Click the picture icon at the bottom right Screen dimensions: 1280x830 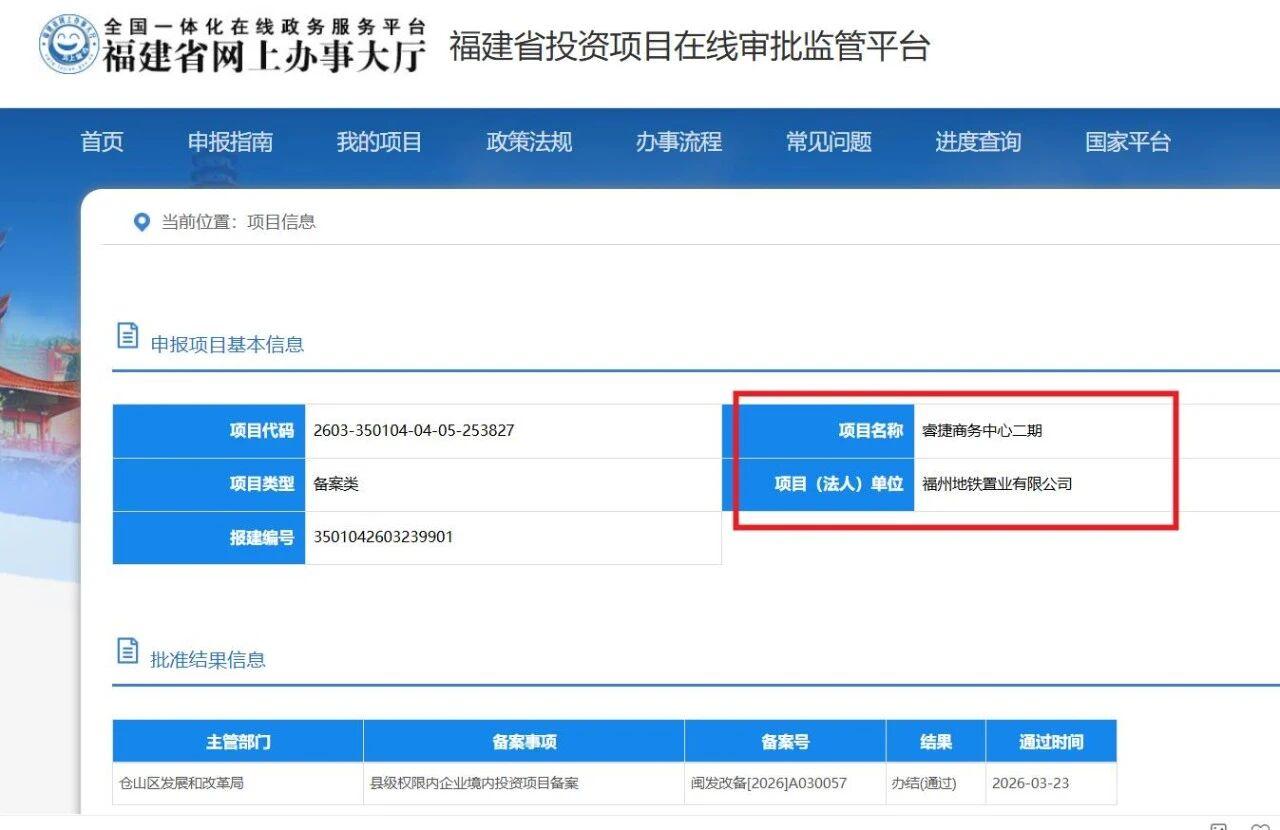coord(1218,825)
